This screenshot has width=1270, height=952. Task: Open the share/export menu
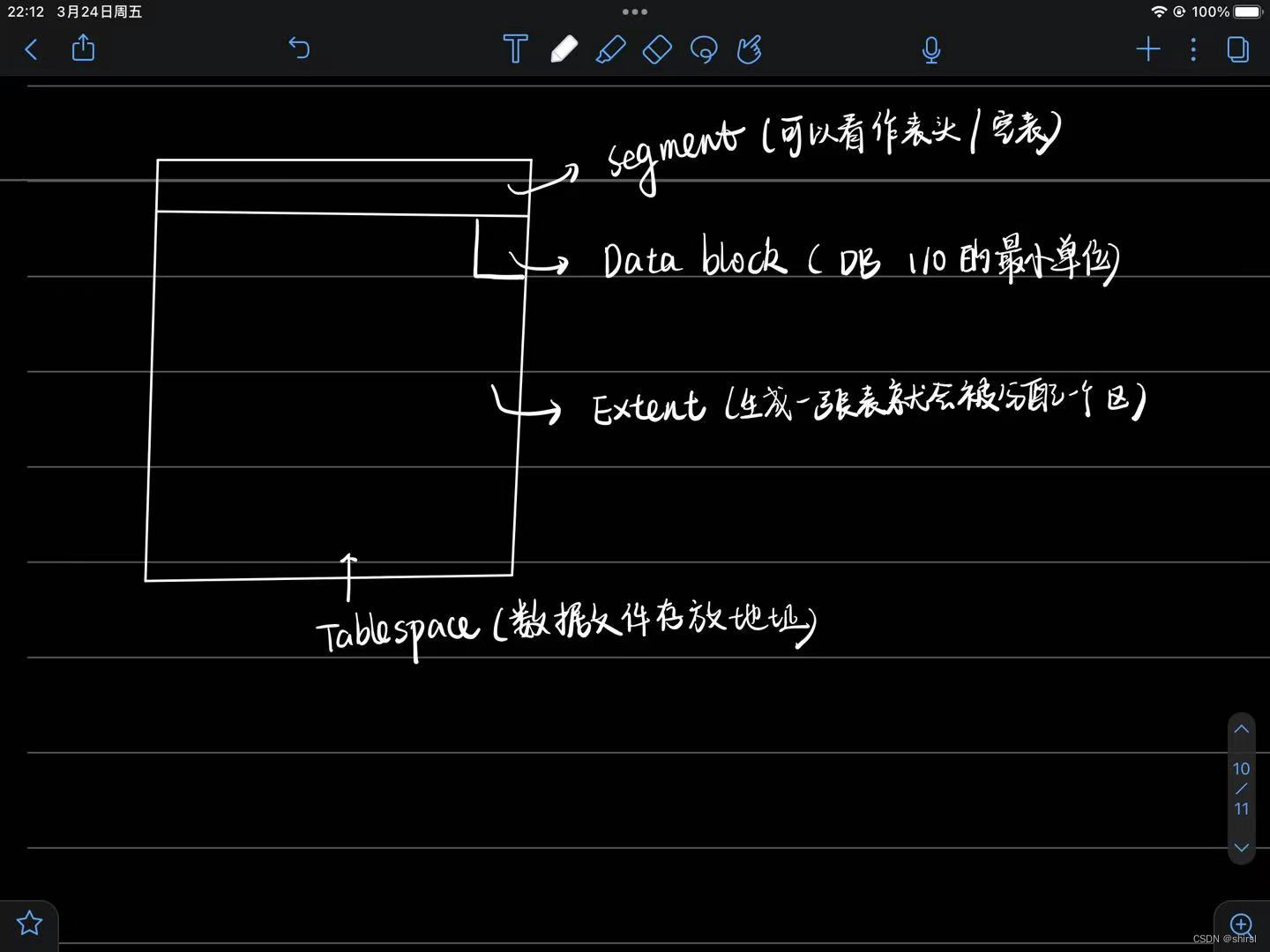[83, 48]
